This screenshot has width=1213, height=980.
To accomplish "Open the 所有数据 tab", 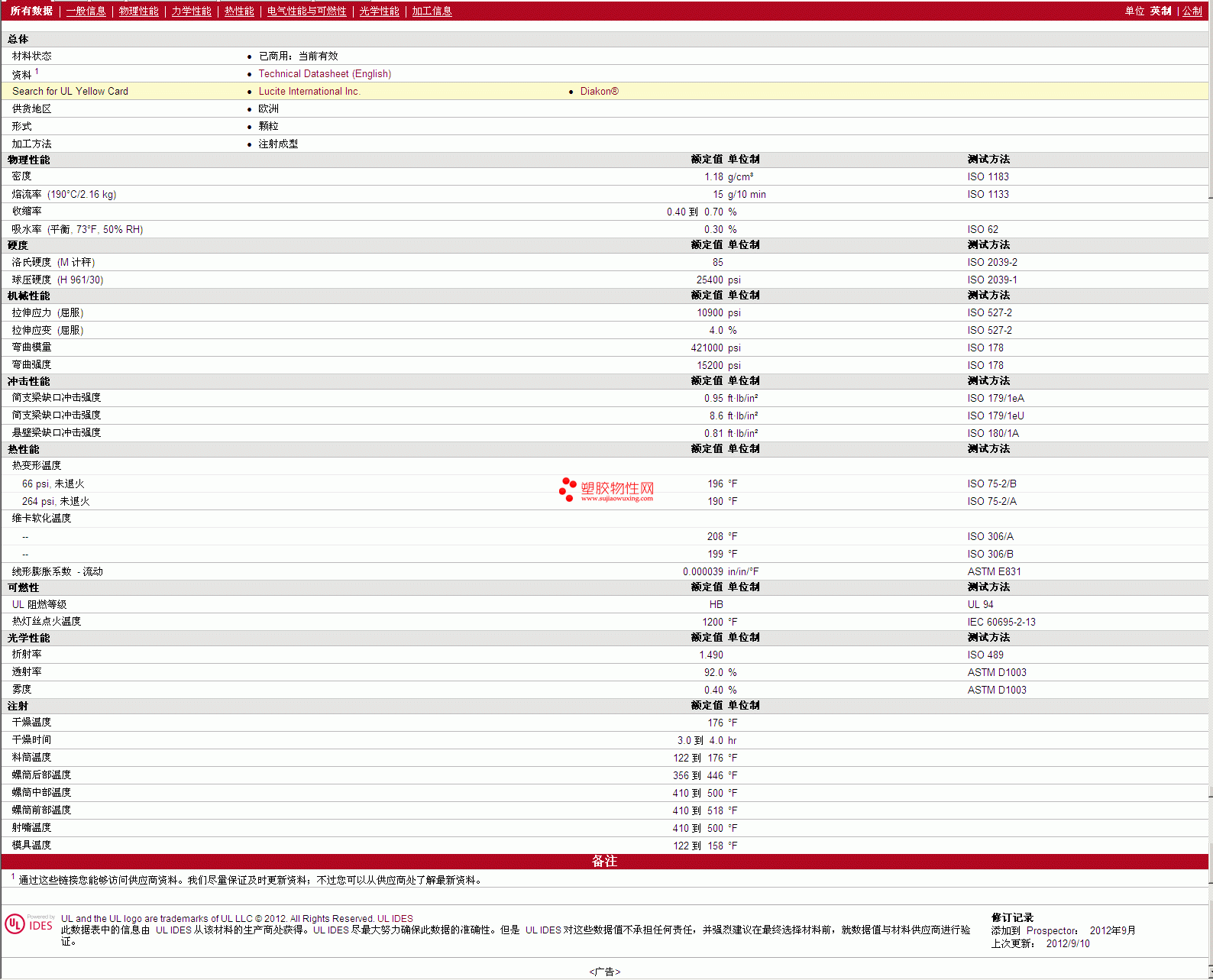I will click(x=31, y=11).
